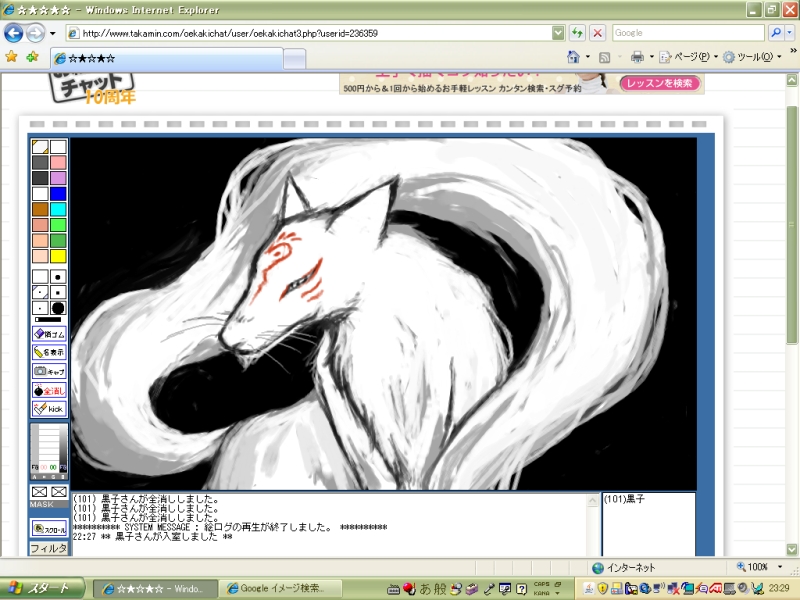Open the フィルタ filter button
800x600 pixels.
click(x=49, y=548)
